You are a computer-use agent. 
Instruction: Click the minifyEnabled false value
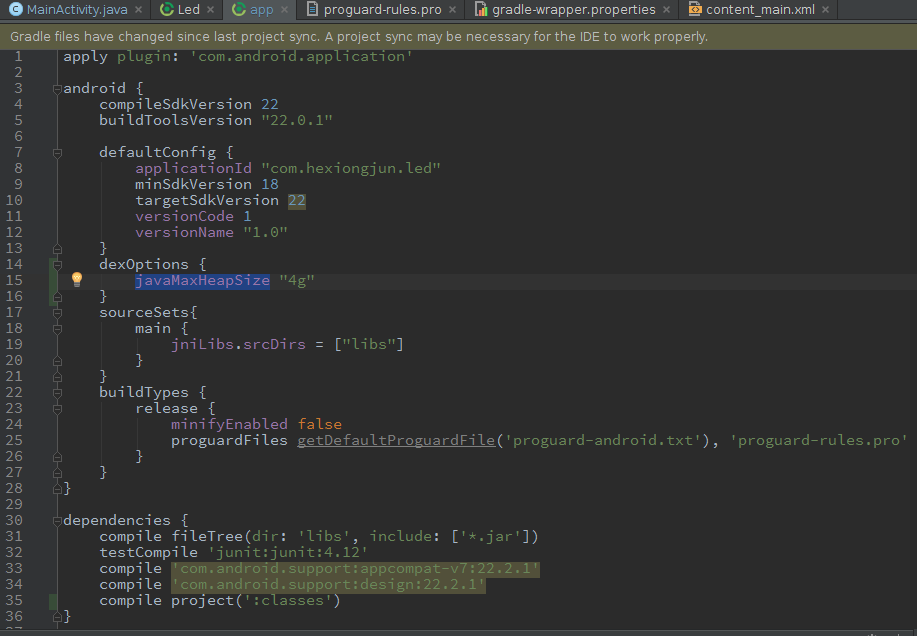click(319, 424)
